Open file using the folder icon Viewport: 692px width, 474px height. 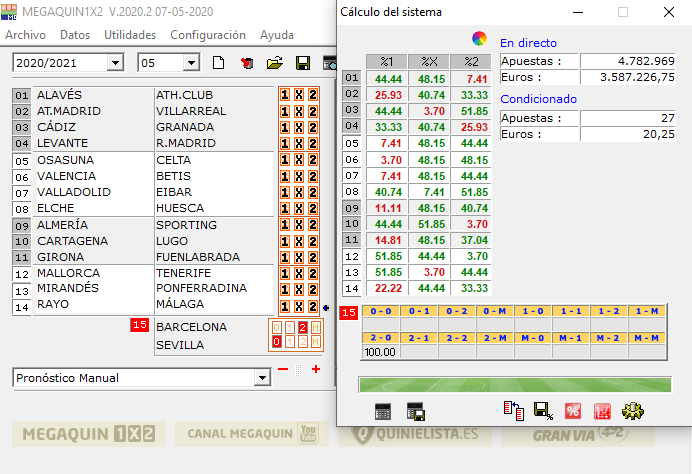(x=275, y=63)
